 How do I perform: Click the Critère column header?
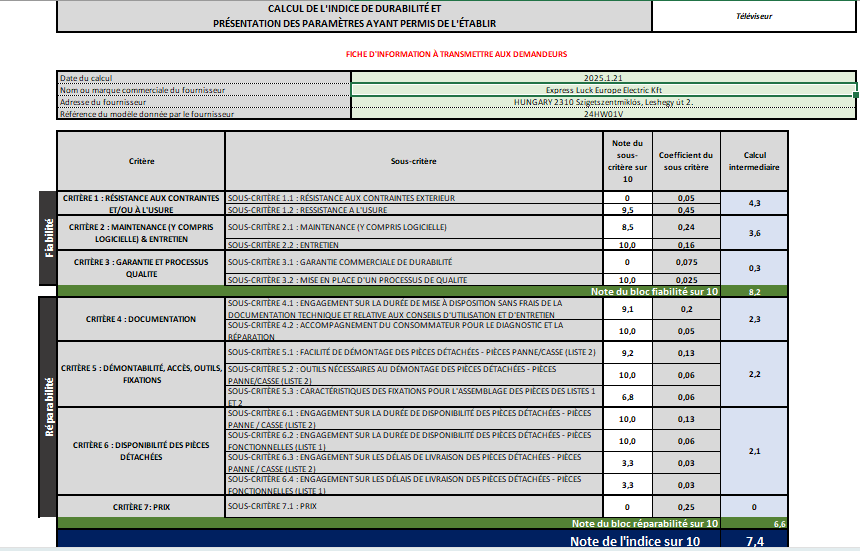pos(142,161)
